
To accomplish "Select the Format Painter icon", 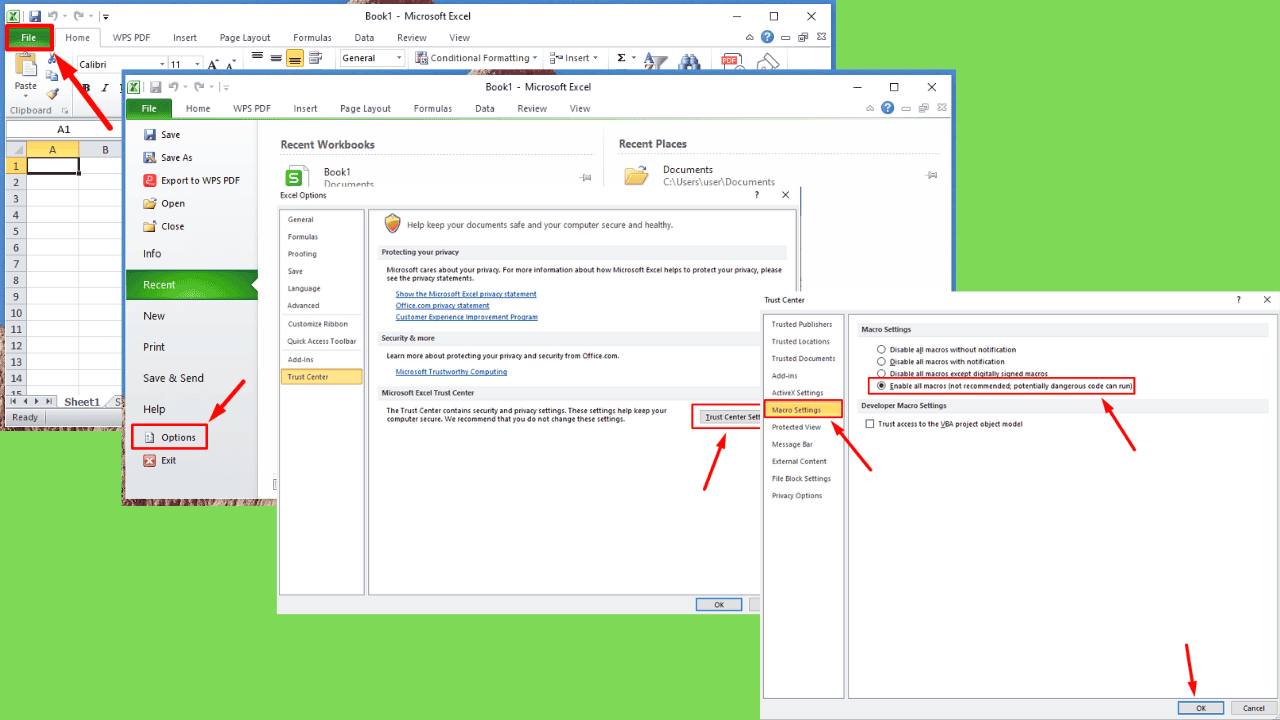I will point(52,94).
